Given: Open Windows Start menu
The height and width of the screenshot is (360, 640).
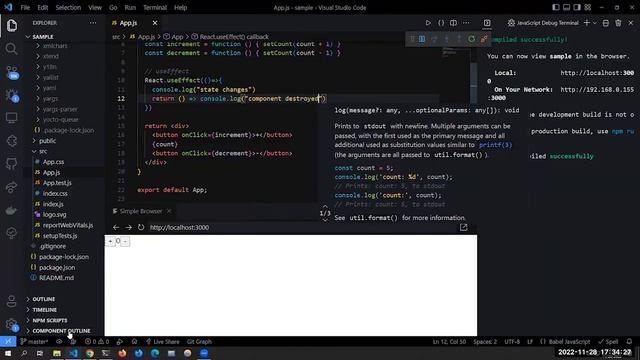Looking at the screenshot, I should click(x=8, y=353).
